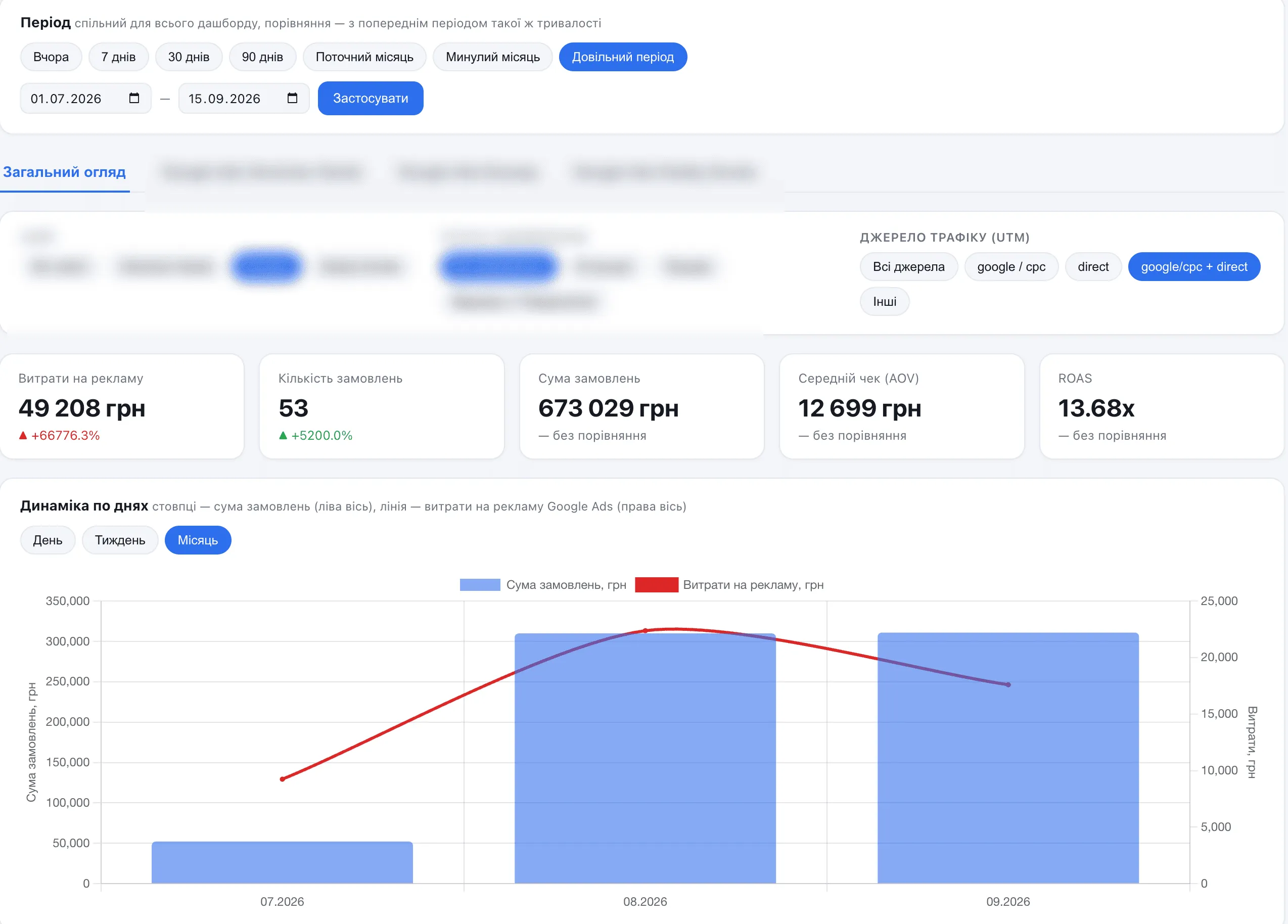The height and width of the screenshot is (924, 1288).
Task: Click the +5200.0% change indicator
Action: click(x=316, y=436)
